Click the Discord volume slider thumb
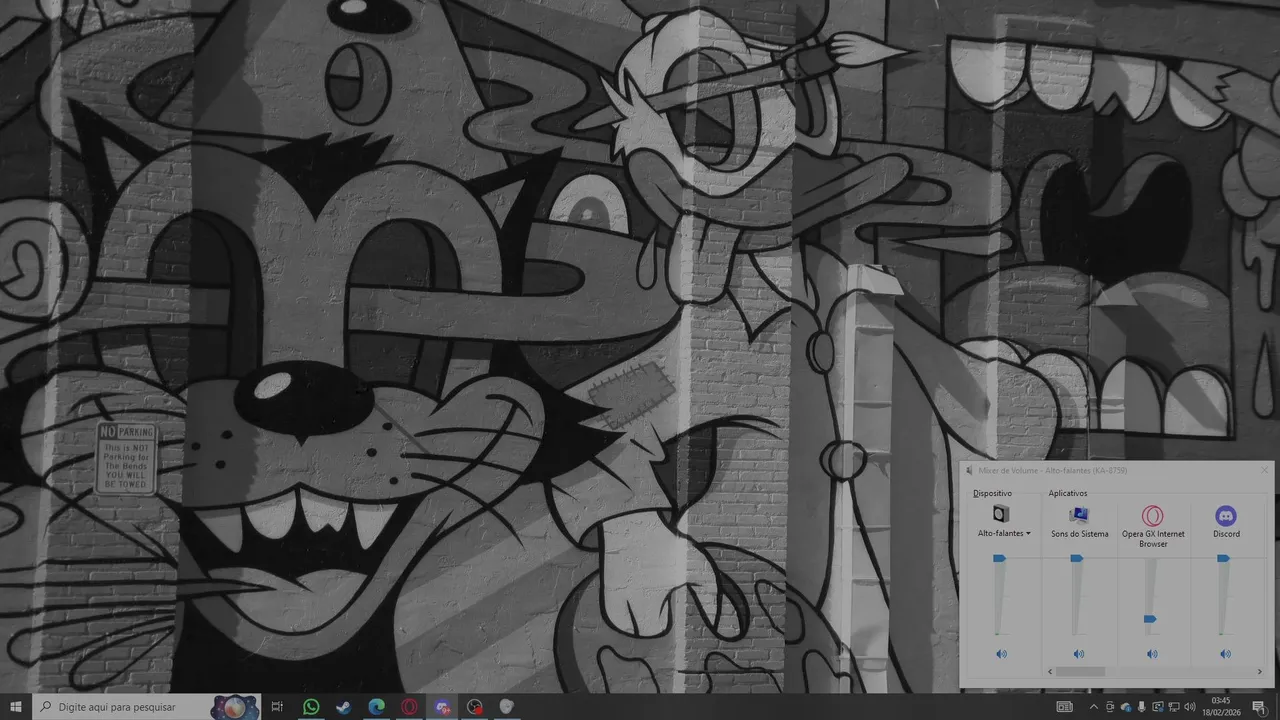 point(1223,558)
